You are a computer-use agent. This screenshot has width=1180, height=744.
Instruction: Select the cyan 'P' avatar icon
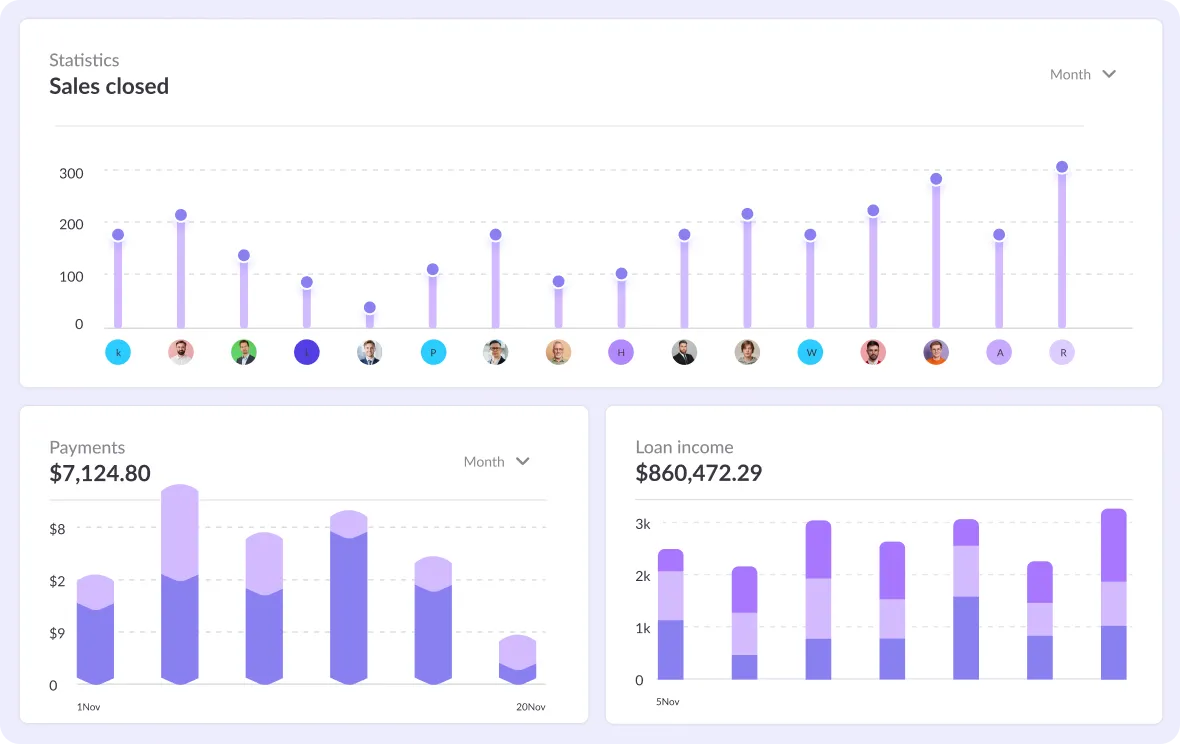pyautogui.click(x=433, y=352)
